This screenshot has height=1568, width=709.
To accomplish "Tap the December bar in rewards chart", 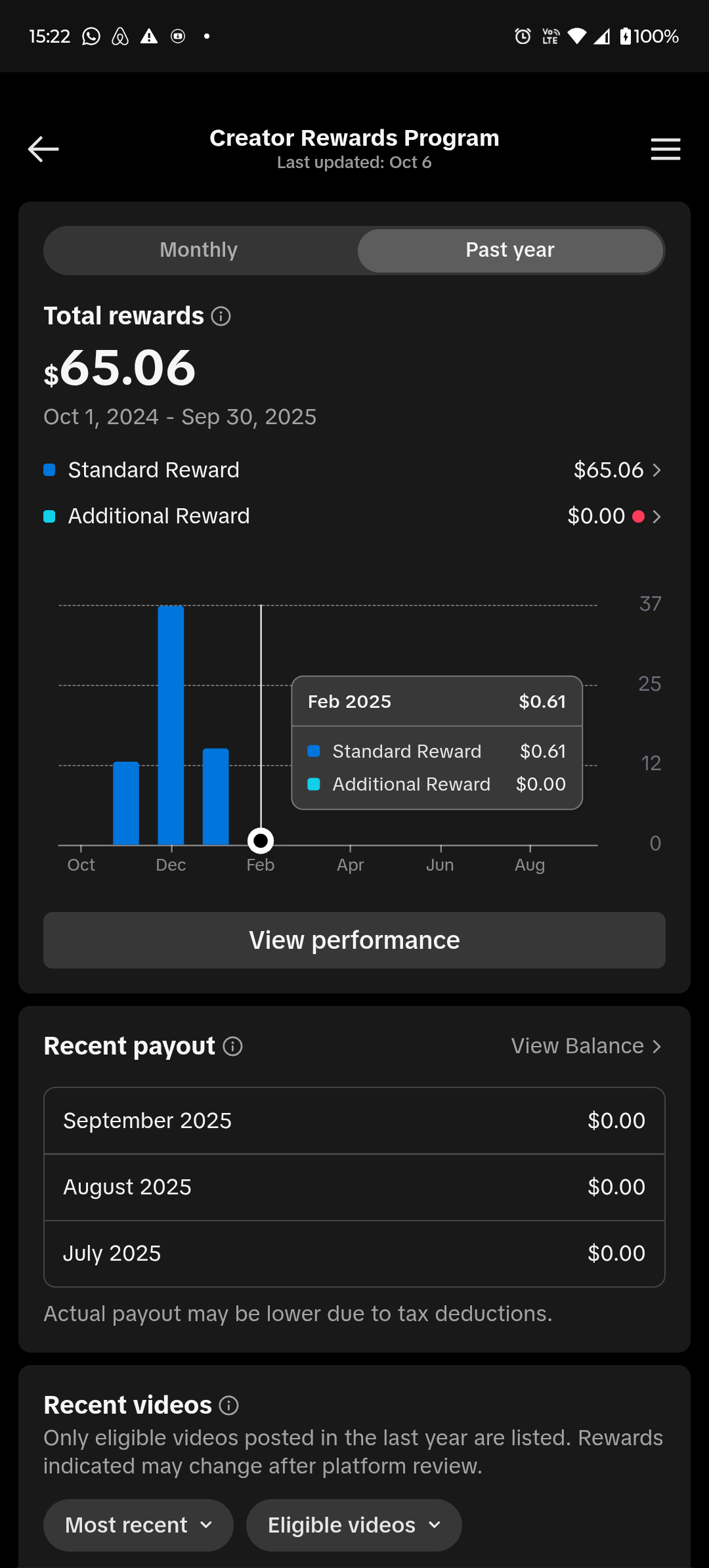I will (x=171, y=725).
